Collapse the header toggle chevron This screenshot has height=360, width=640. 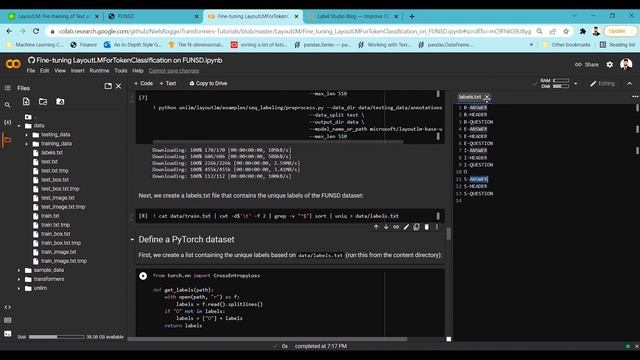629,83
